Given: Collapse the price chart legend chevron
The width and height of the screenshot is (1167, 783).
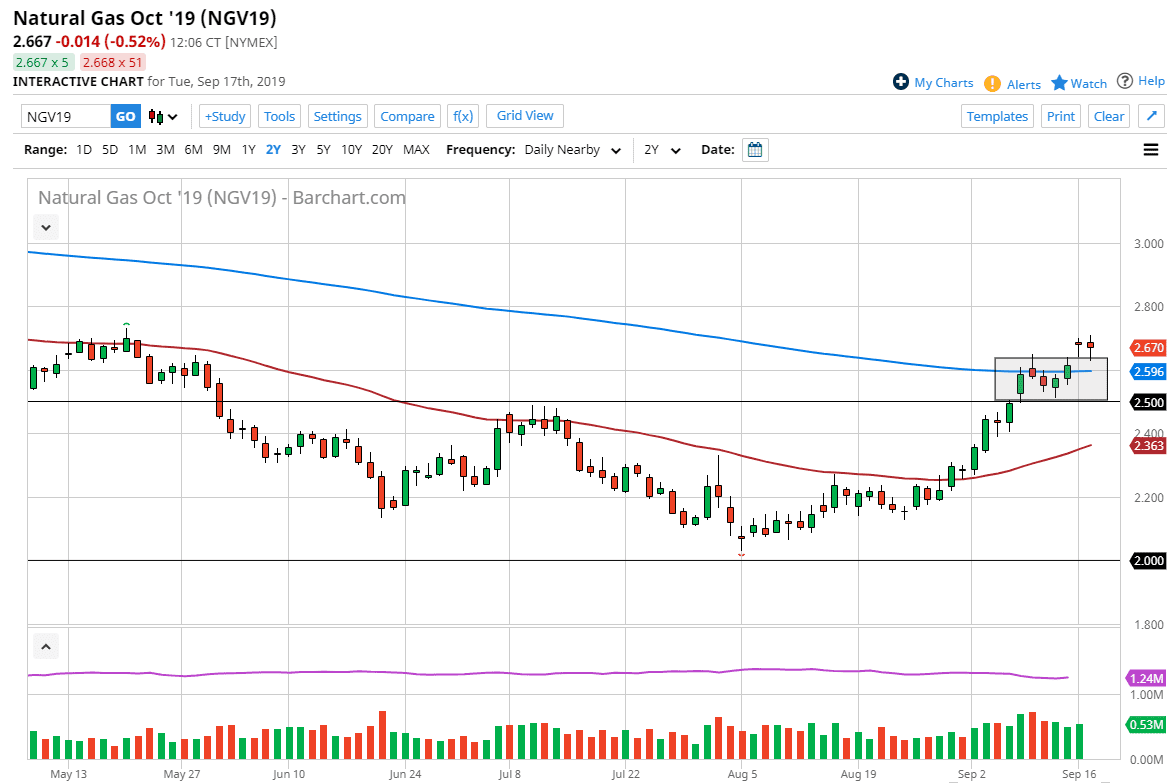Looking at the screenshot, I should (x=46, y=228).
